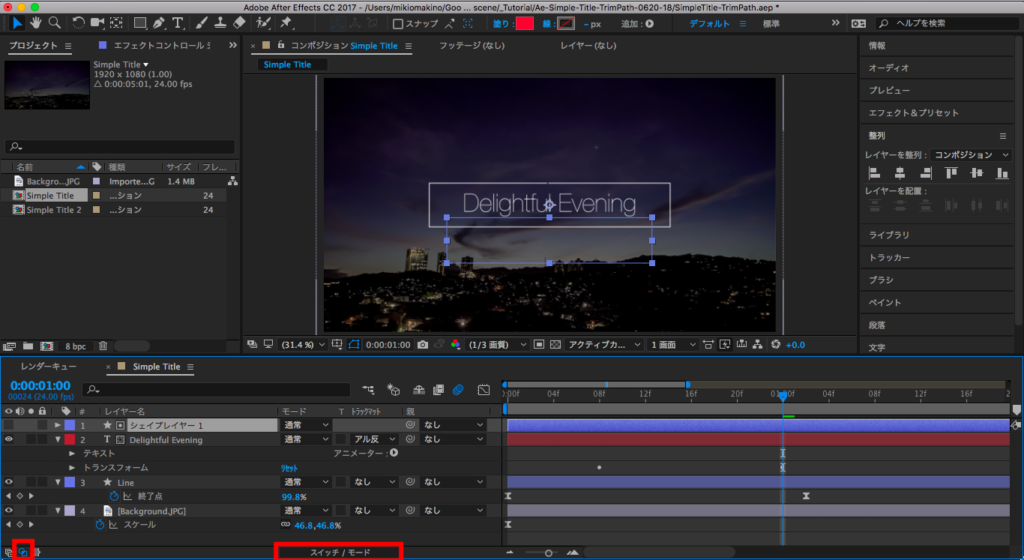This screenshot has width=1024, height=560.
Task: Tick the スナップ checkbox
Action: pos(398,23)
